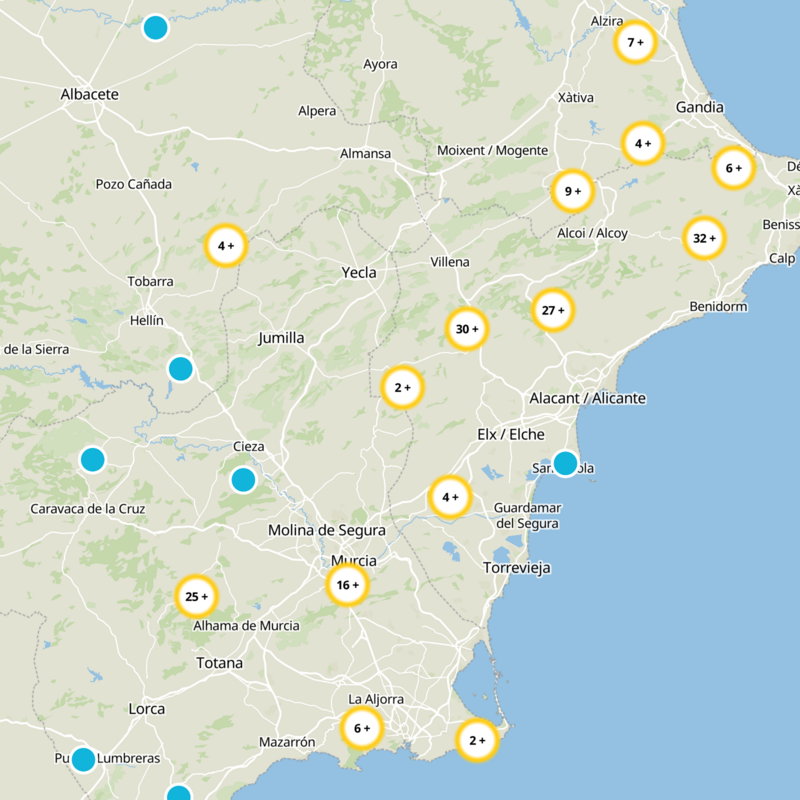Select the blue marker at Puerto Lumbreras
The height and width of the screenshot is (800, 800).
pos(83,759)
